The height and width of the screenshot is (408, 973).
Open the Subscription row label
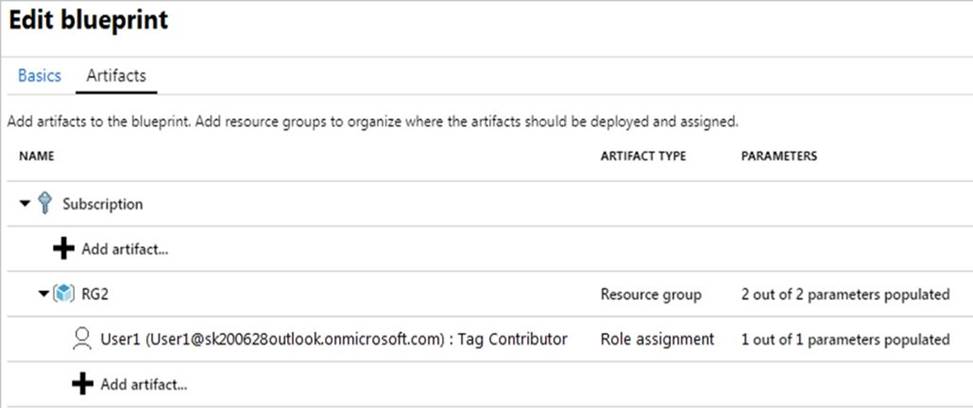pos(102,204)
